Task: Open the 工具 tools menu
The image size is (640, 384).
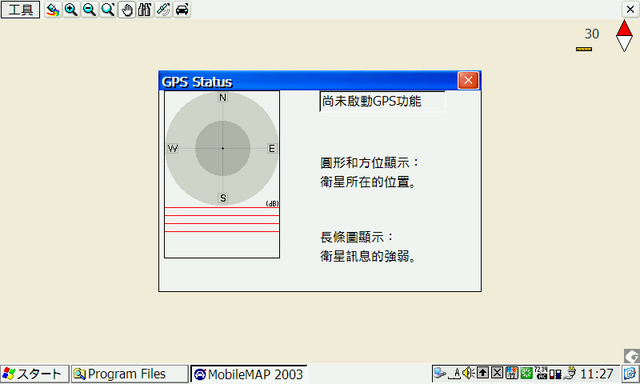Action: click(20, 9)
